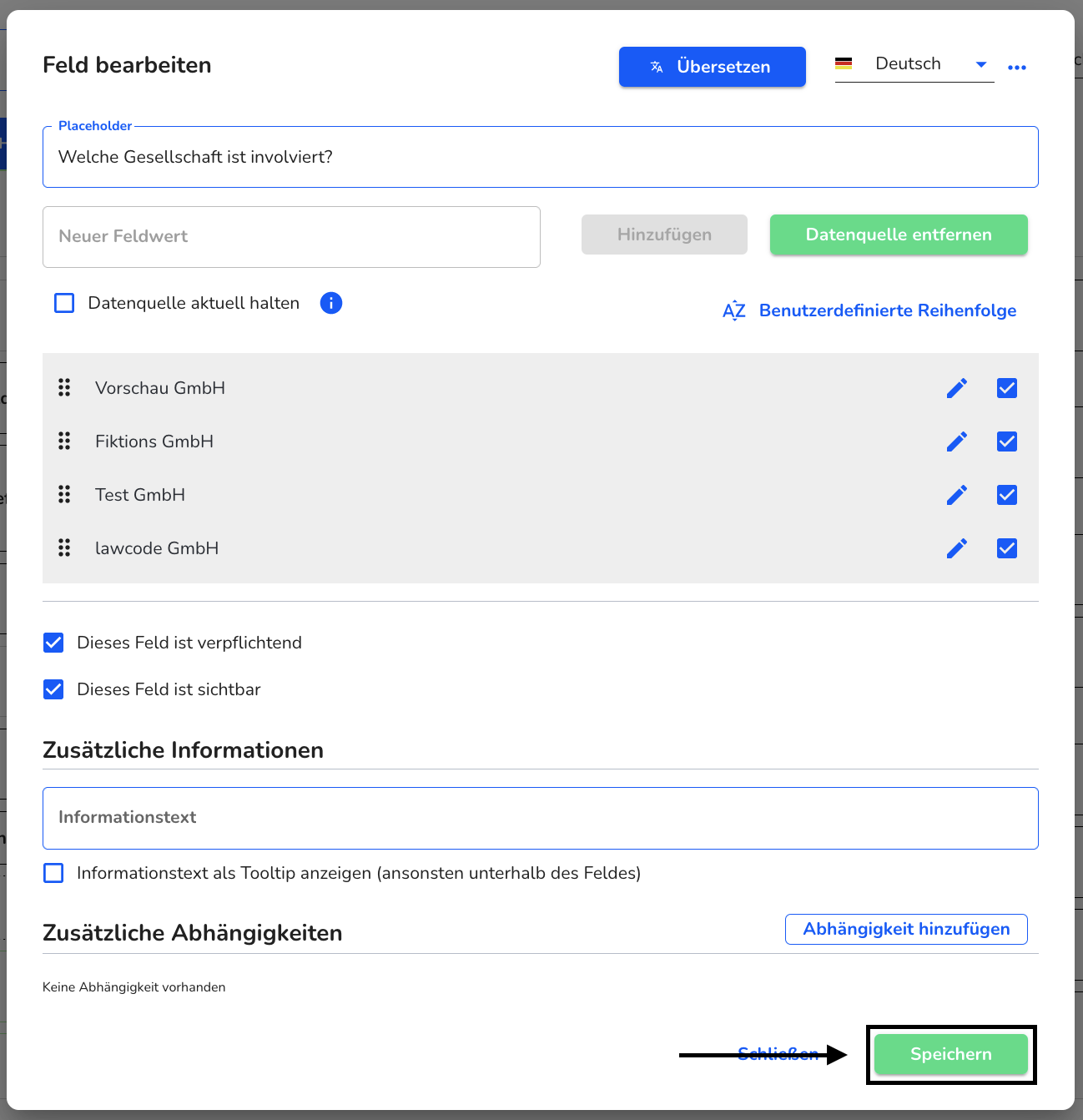Click the Hinzufügen button

tap(664, 235)
